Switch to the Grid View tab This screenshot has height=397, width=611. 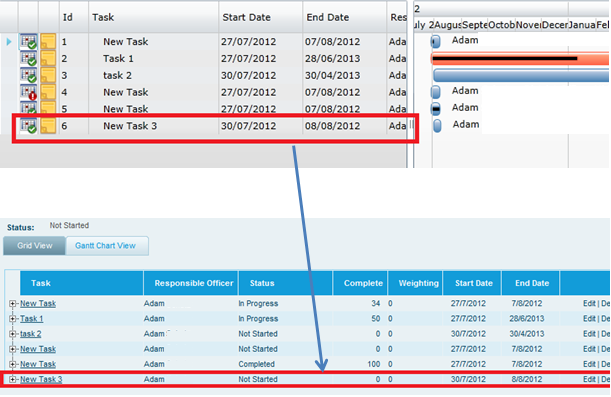coord(34,246)
